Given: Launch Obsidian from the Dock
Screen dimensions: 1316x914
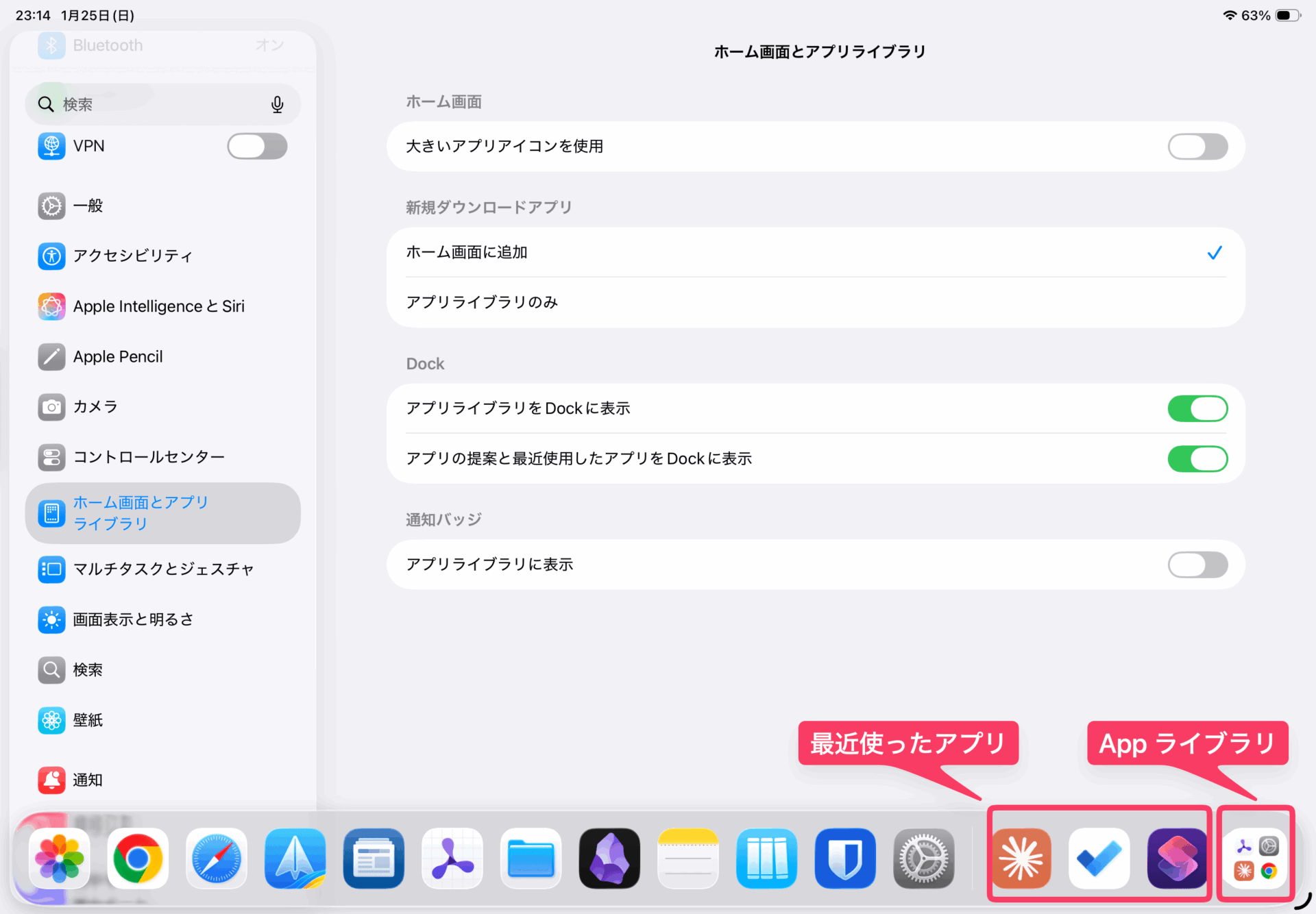Looking at the screenshot, I should pyautogui.click(x=609, y=858).
